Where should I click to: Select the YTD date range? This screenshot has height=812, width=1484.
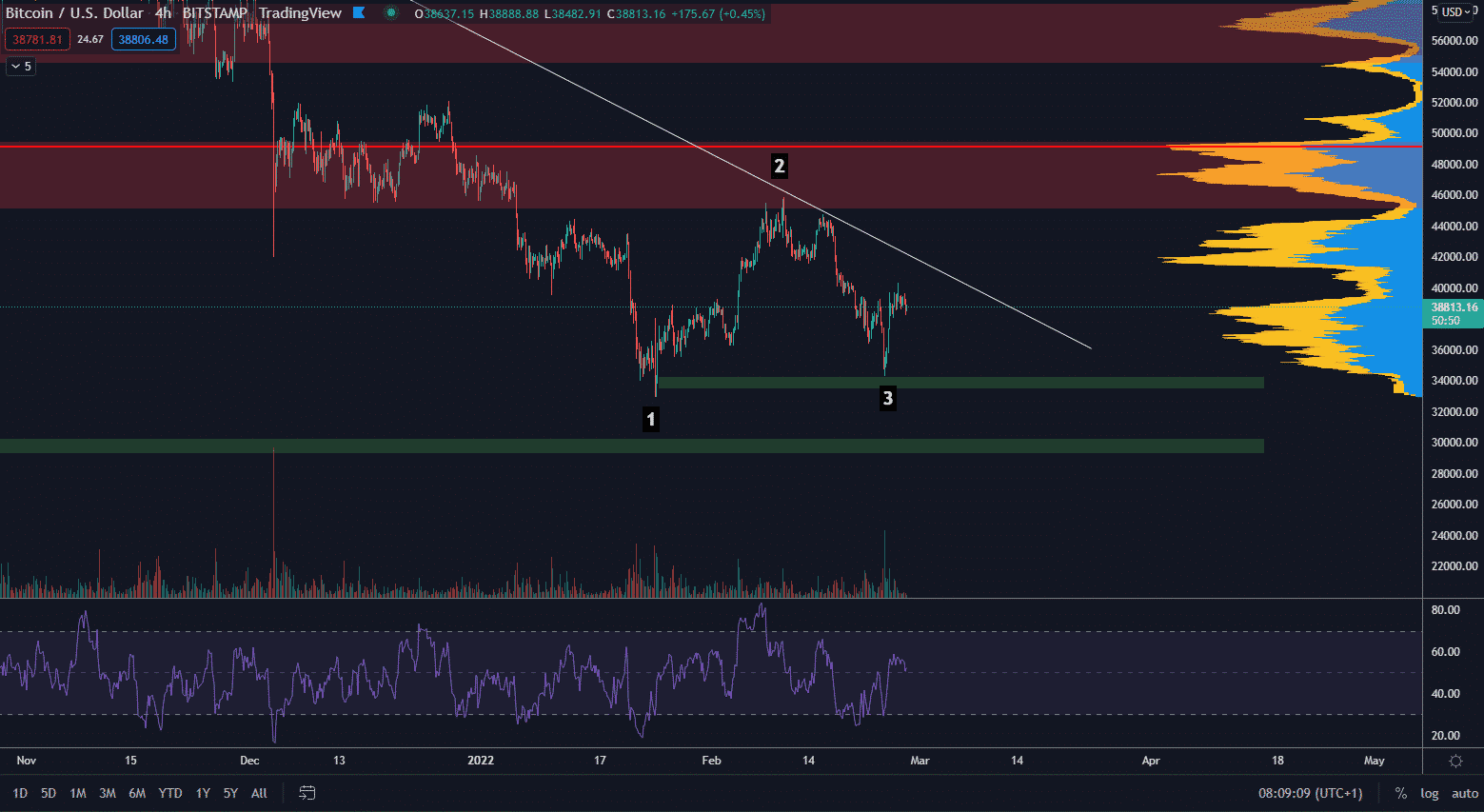[170, 793]
